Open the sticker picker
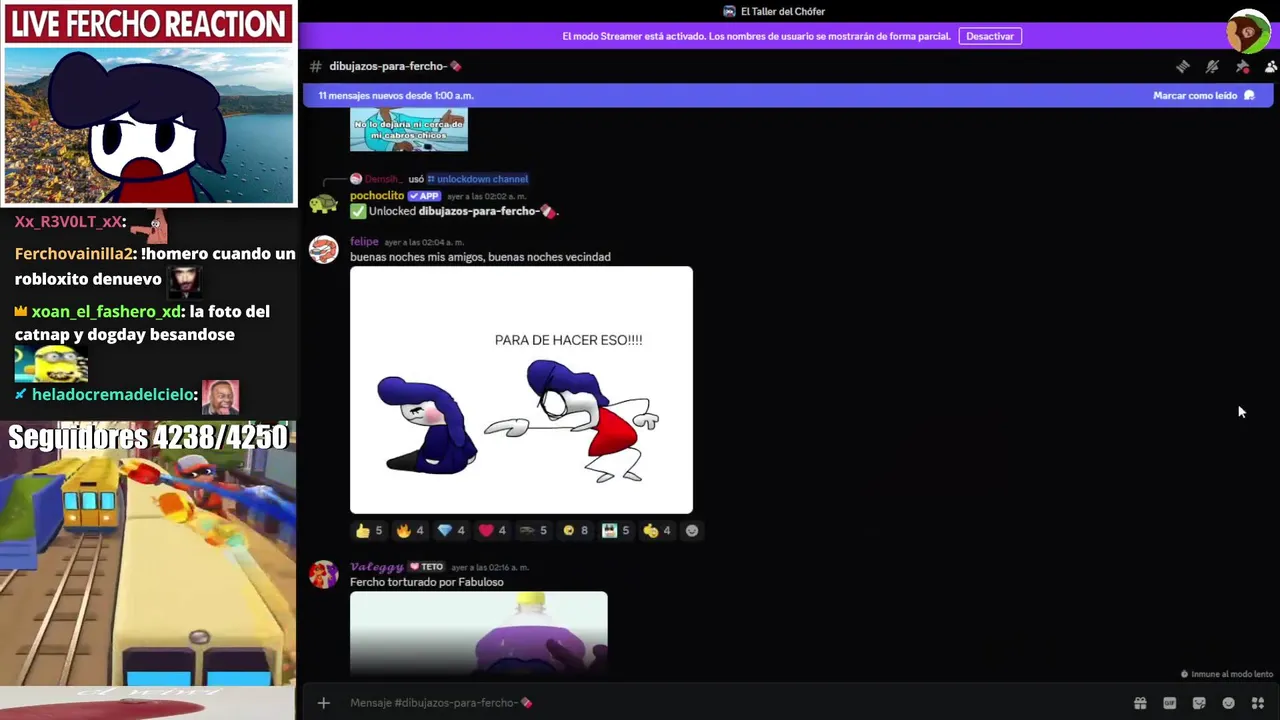Viewport: 1280px width, 720px height. 1199,703
